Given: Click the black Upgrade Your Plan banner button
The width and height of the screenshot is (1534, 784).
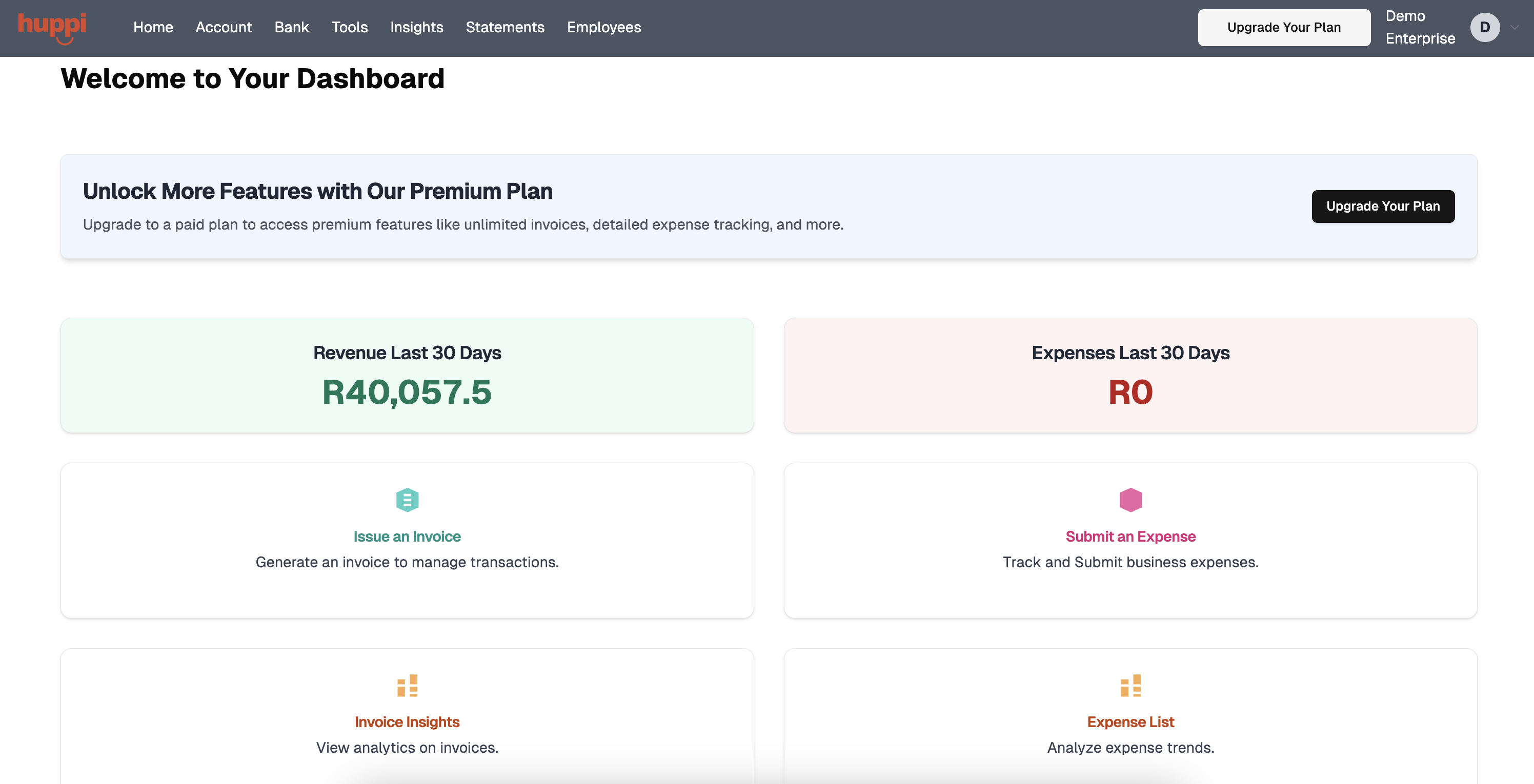Looking at the screenshot, I should click(1383, 206).
